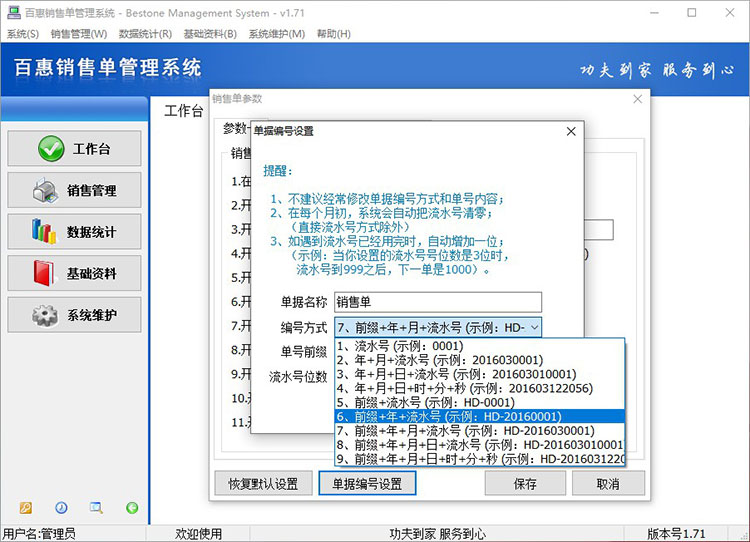Open the 基础资料 sidebar button

(74, 273)
